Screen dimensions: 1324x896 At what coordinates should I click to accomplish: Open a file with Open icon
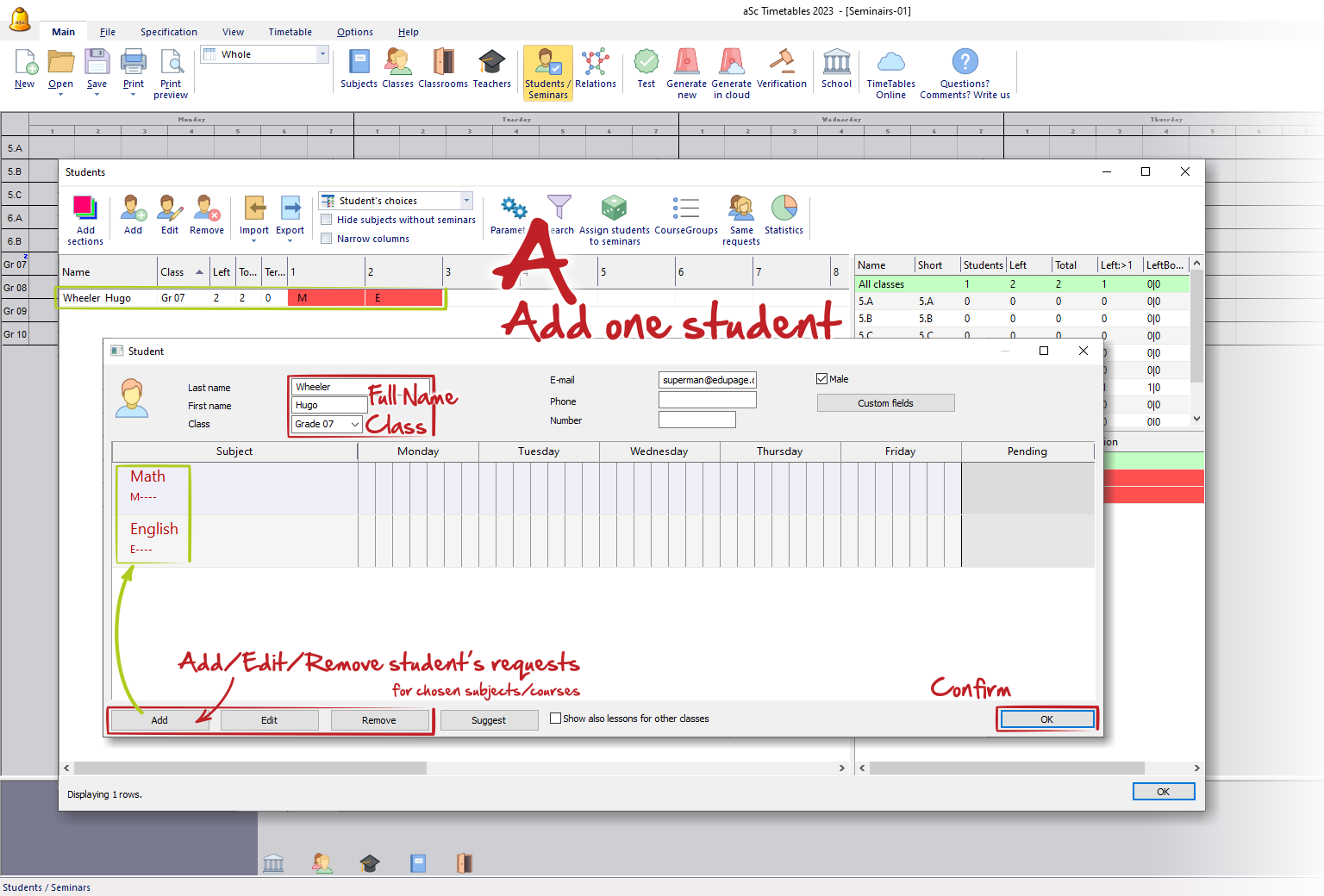tap(60, 69)
